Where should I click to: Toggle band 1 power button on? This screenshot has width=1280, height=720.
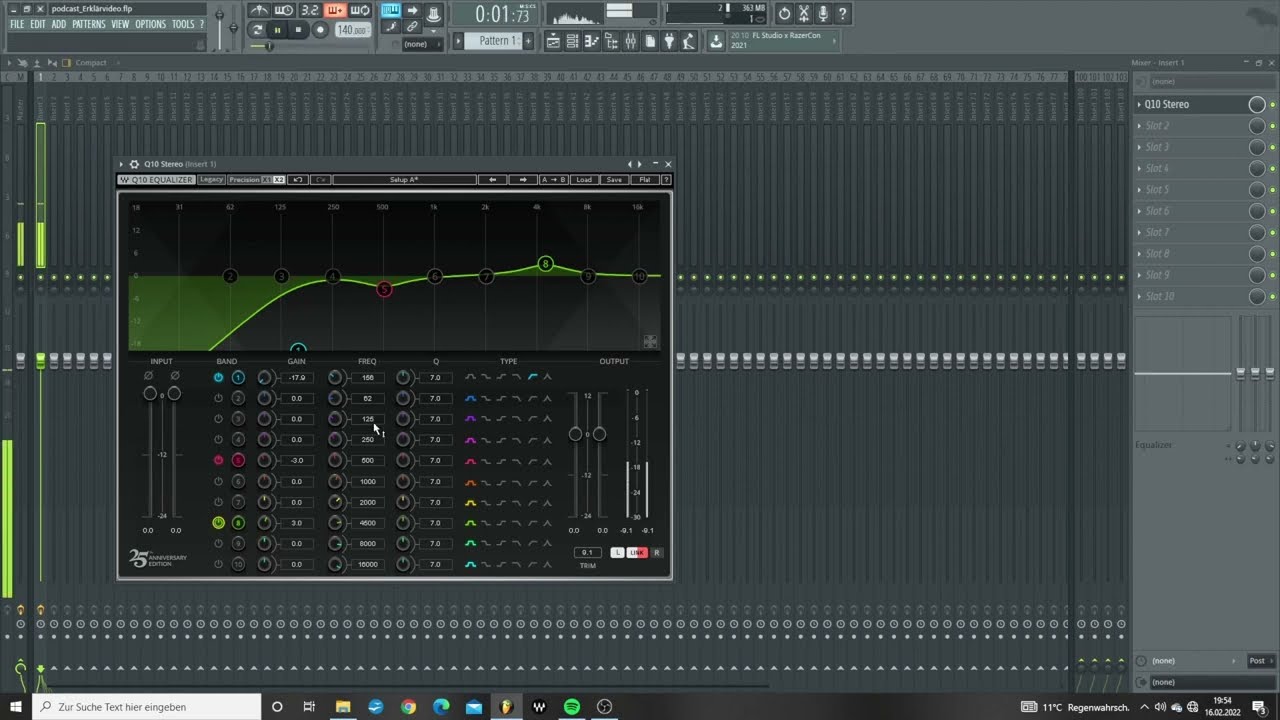click(x=218, y=377)
